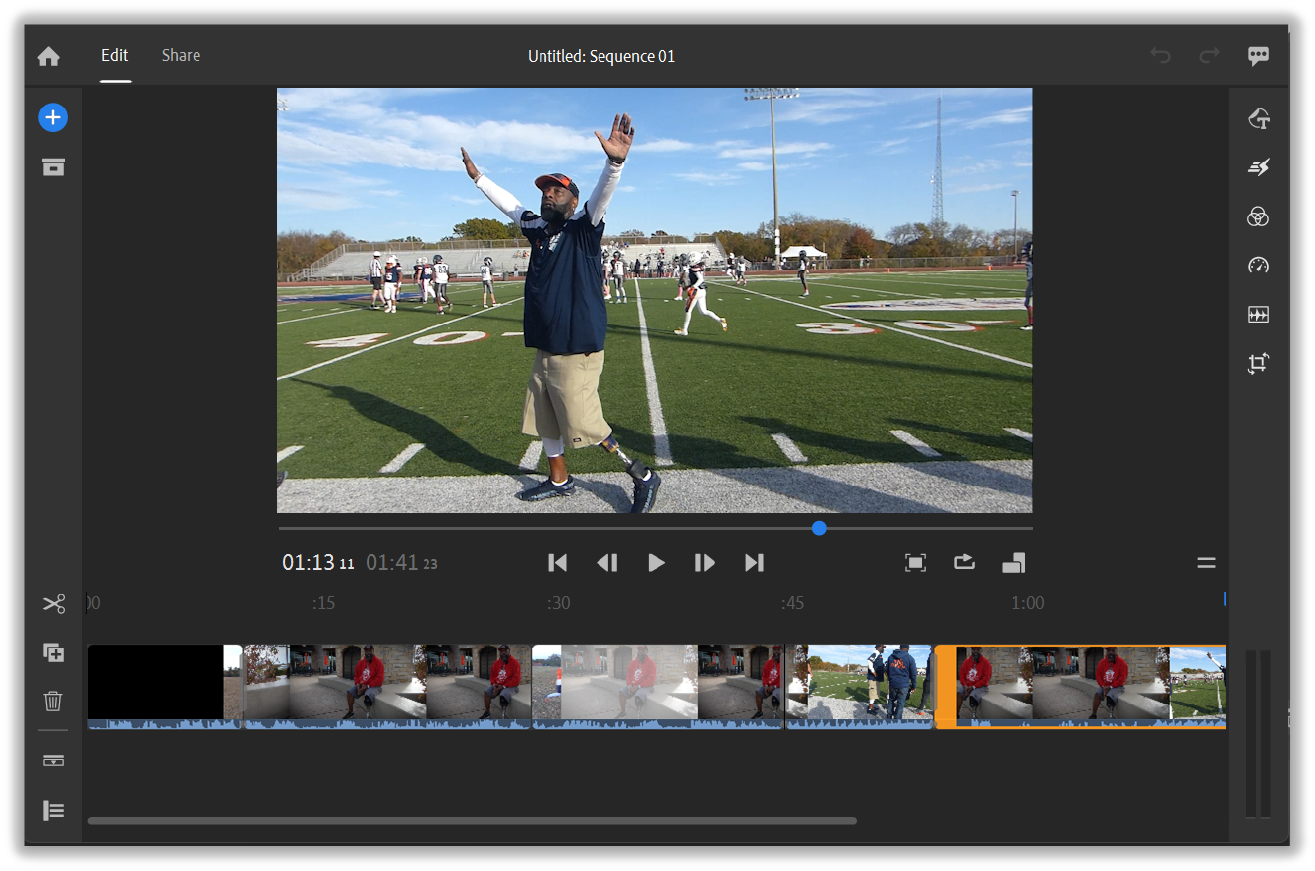Select the Split scissors tool
The image size is (1315, 871).
click(x=54, y=604)
